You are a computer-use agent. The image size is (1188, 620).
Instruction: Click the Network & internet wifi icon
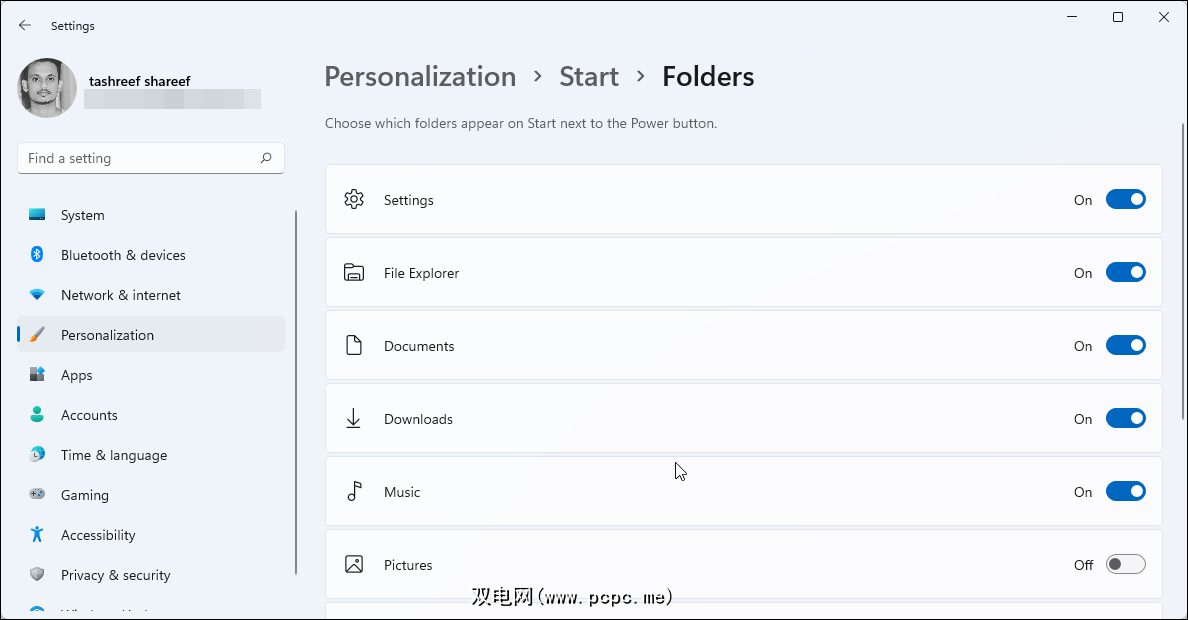pos(37,295)
